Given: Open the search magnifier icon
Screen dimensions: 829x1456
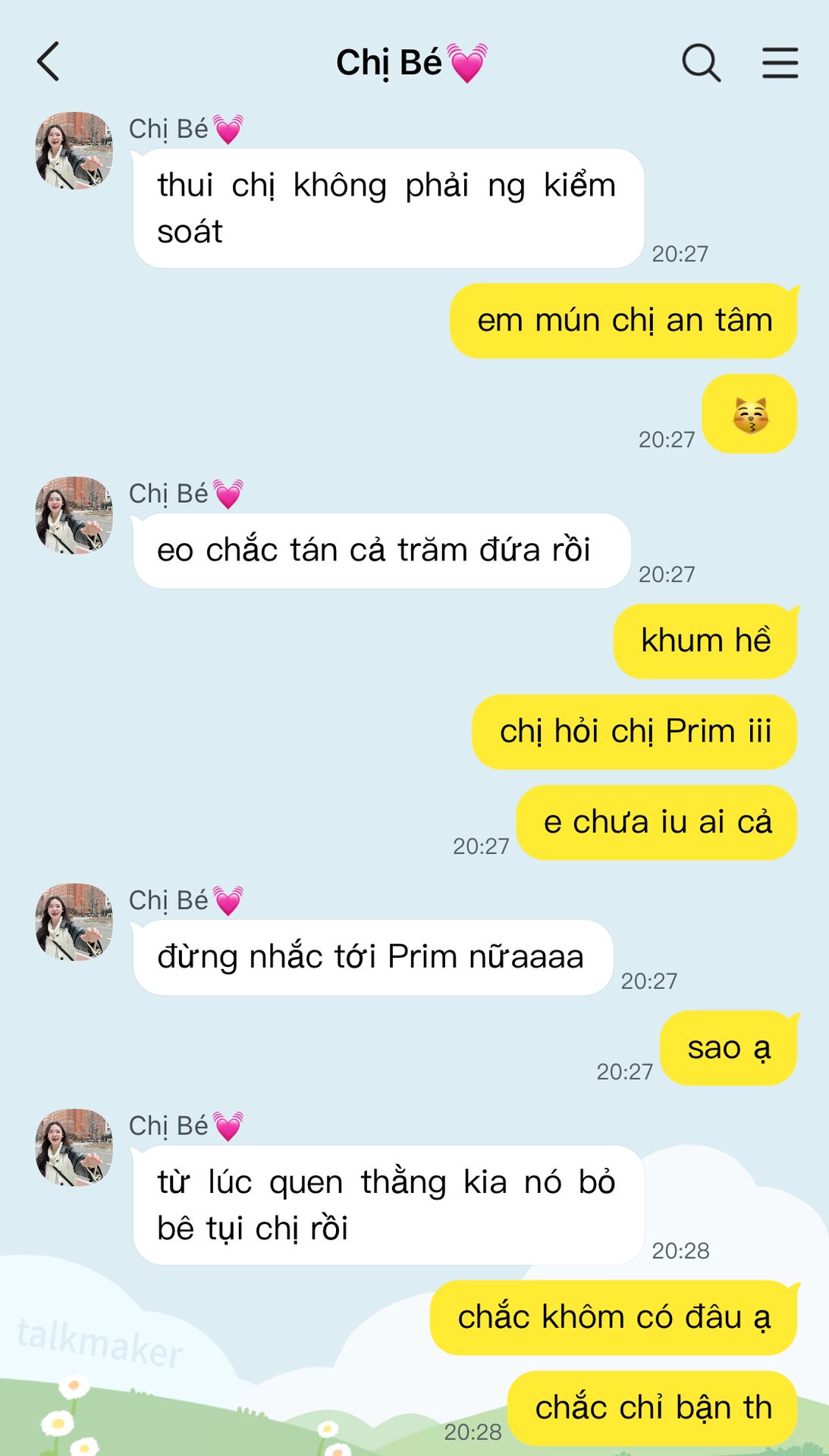Looking at the screenshot, I should point(702,62).
